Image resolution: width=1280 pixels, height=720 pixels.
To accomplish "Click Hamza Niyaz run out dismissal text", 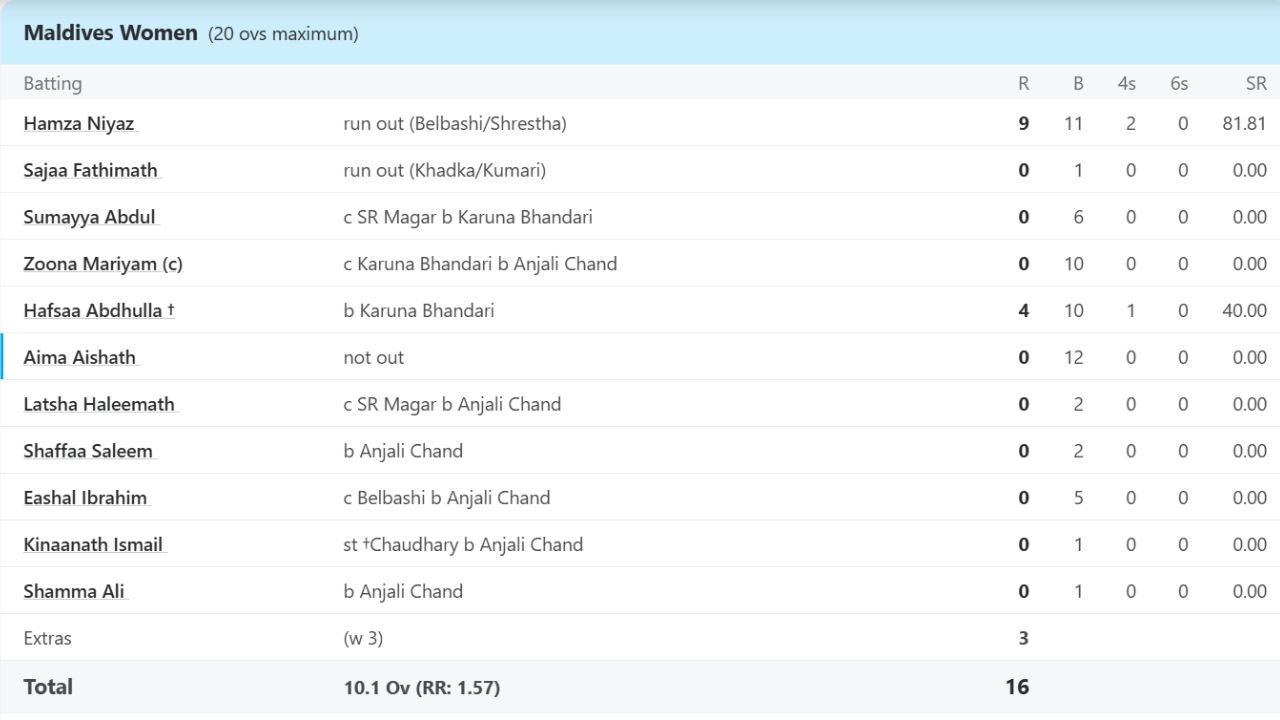I will [x=454, y=124].
